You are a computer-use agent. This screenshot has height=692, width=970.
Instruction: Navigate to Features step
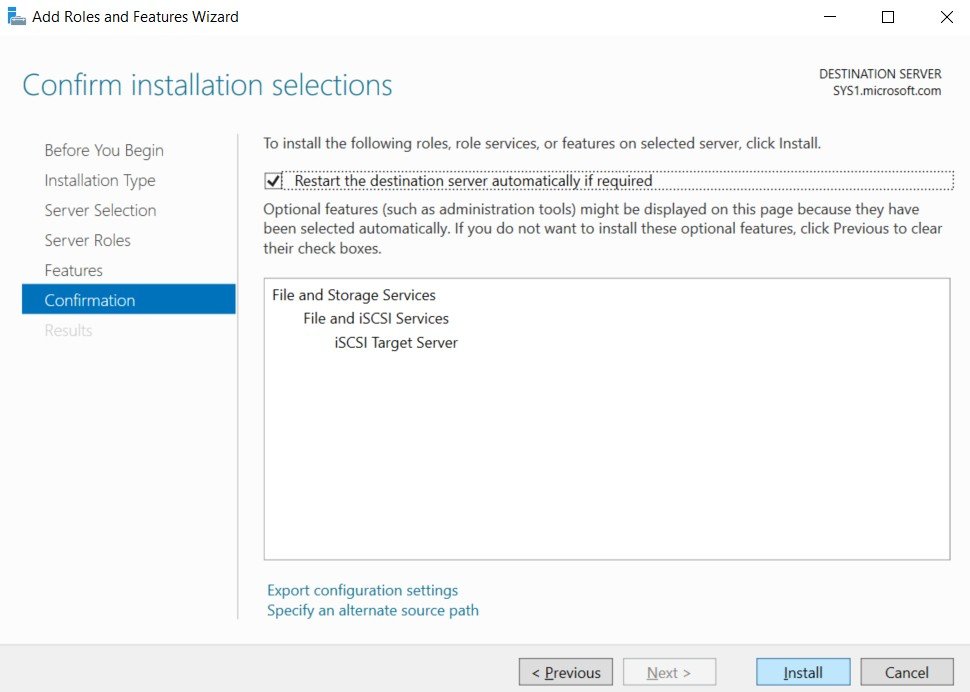[x=74, y=270]
